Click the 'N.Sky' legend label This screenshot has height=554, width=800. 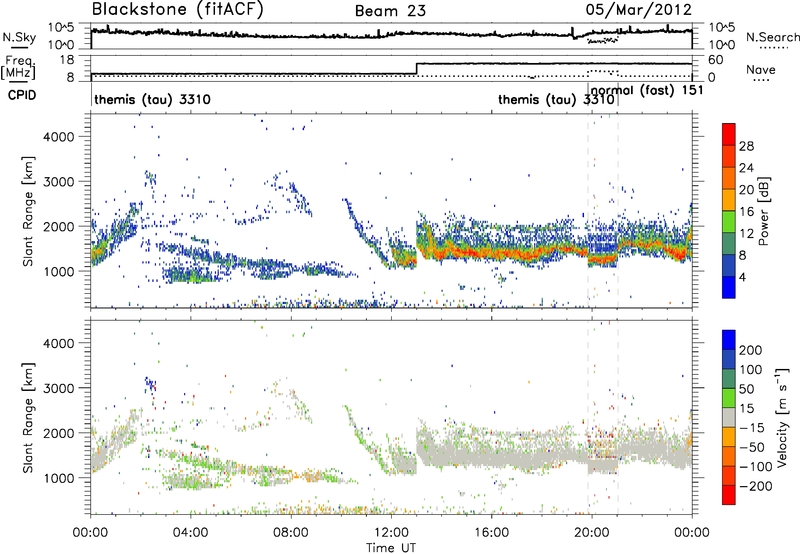(19, 37)
